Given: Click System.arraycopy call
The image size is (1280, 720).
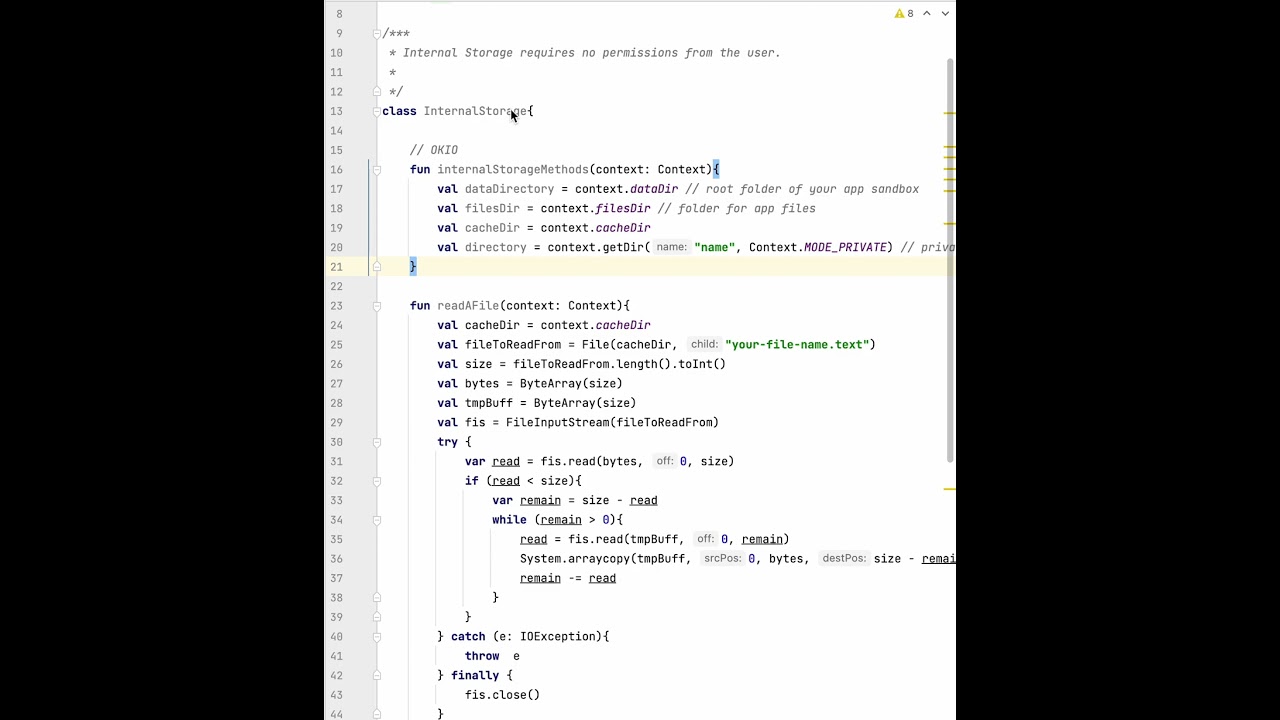Looking at the screenshot, I should click(574, 559).
